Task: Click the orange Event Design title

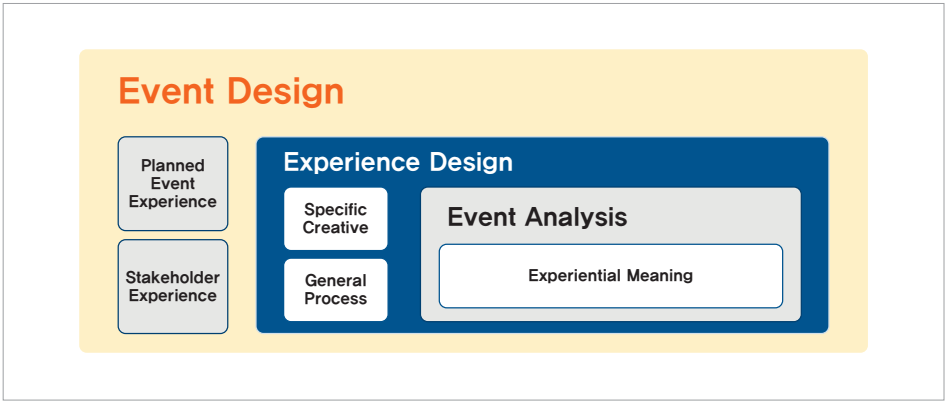Action: click(231, 91)
